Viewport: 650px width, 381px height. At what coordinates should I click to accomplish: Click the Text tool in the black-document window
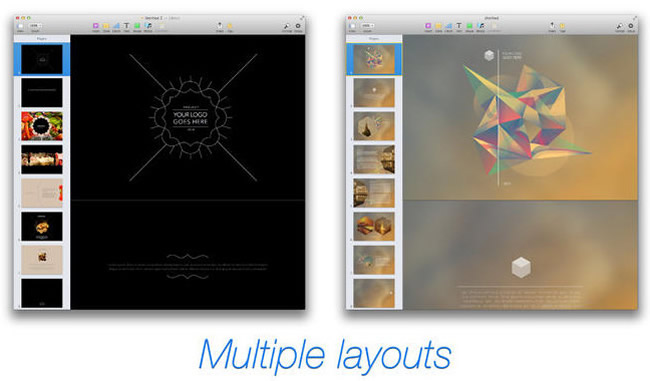coord(127,26)
